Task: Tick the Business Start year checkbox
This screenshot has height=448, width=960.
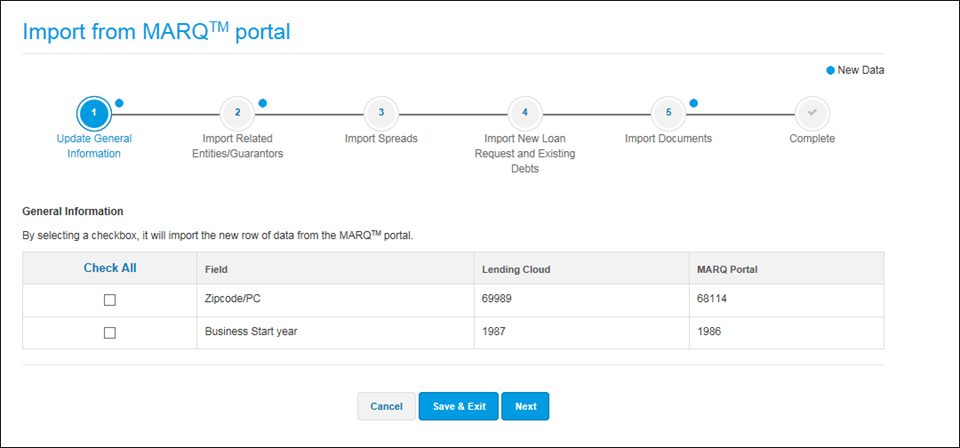Action: click(110, 333)
